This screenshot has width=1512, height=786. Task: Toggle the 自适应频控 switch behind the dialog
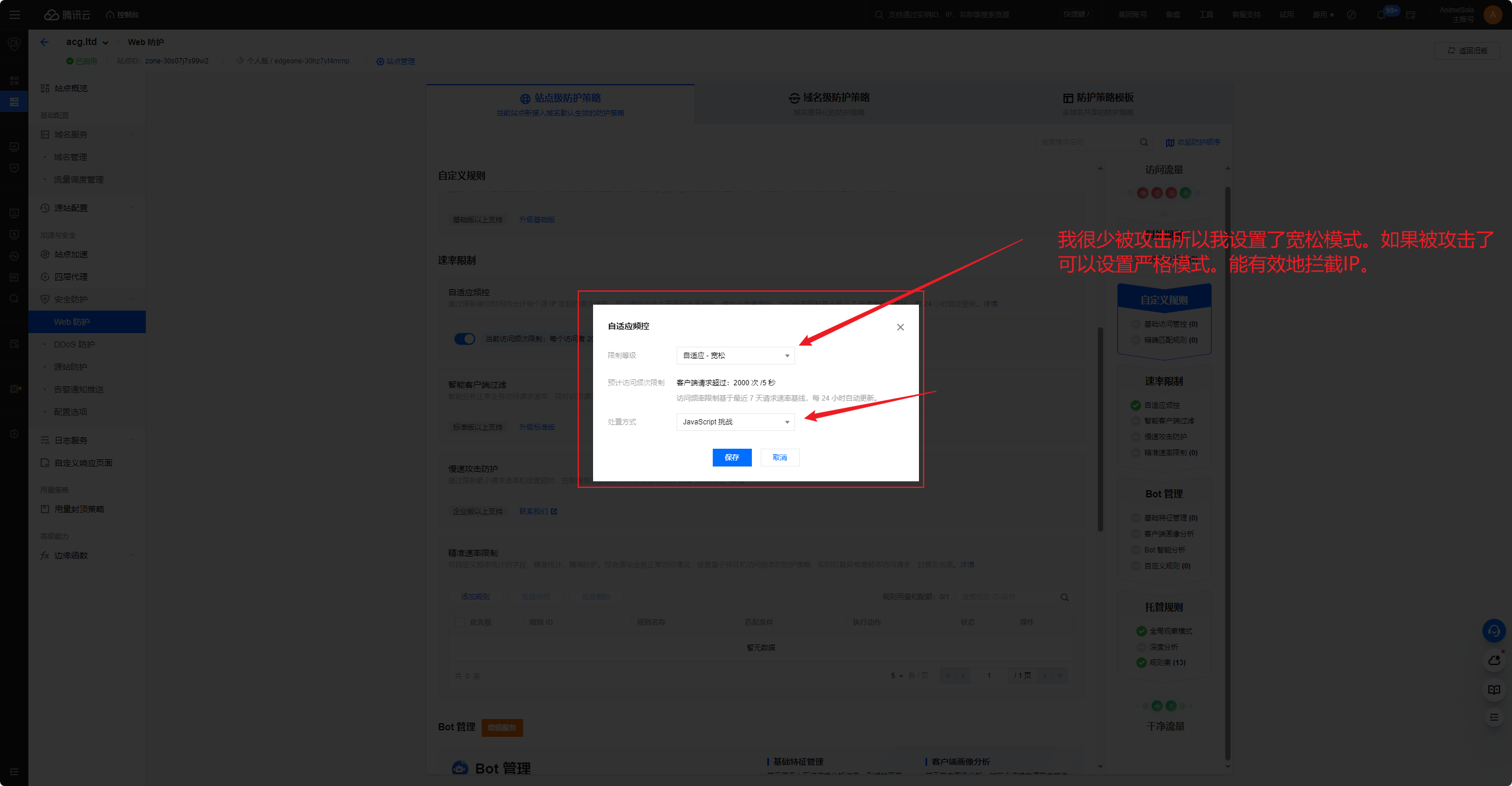coord(465,339)
